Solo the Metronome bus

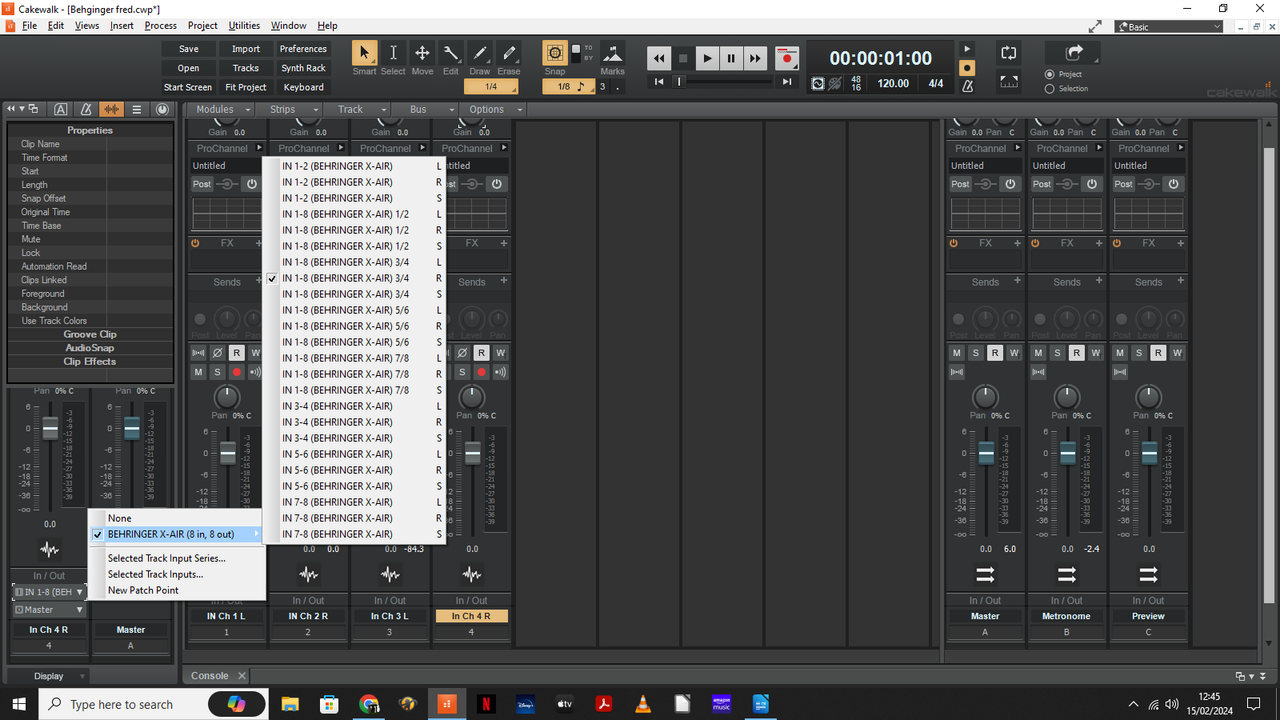[1058, 353]
